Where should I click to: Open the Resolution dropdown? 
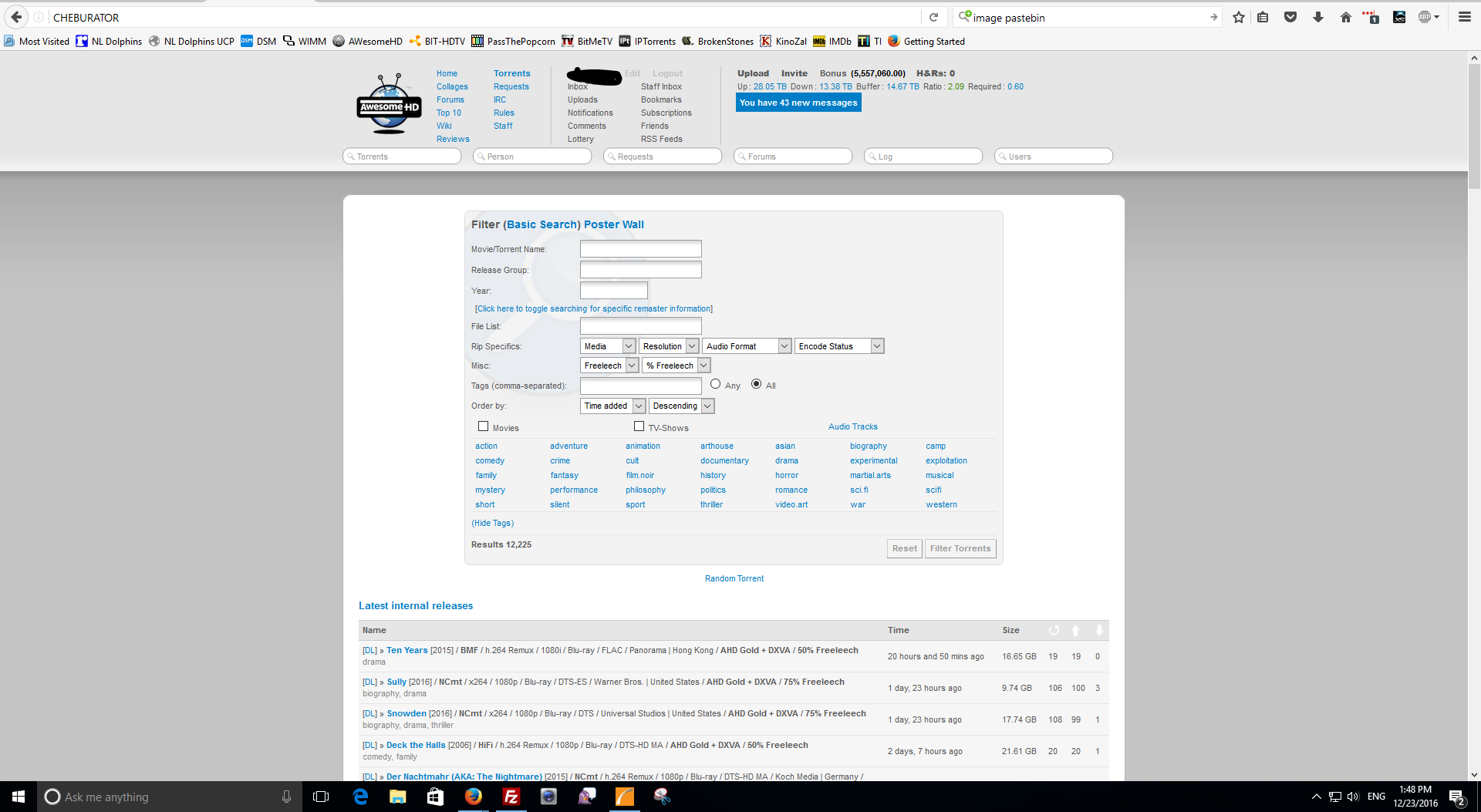tap(669, 346)
